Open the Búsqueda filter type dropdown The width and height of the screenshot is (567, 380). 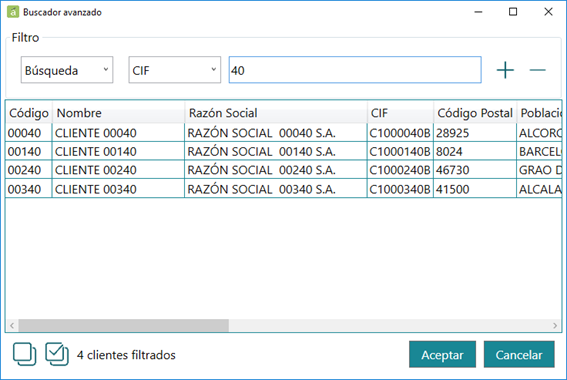pos(67,70)
